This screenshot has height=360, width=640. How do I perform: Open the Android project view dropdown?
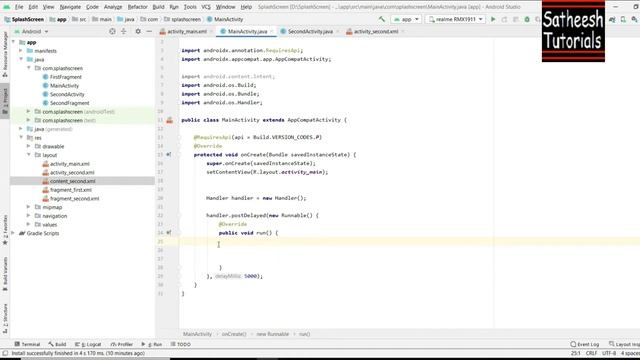click(31, 31)
